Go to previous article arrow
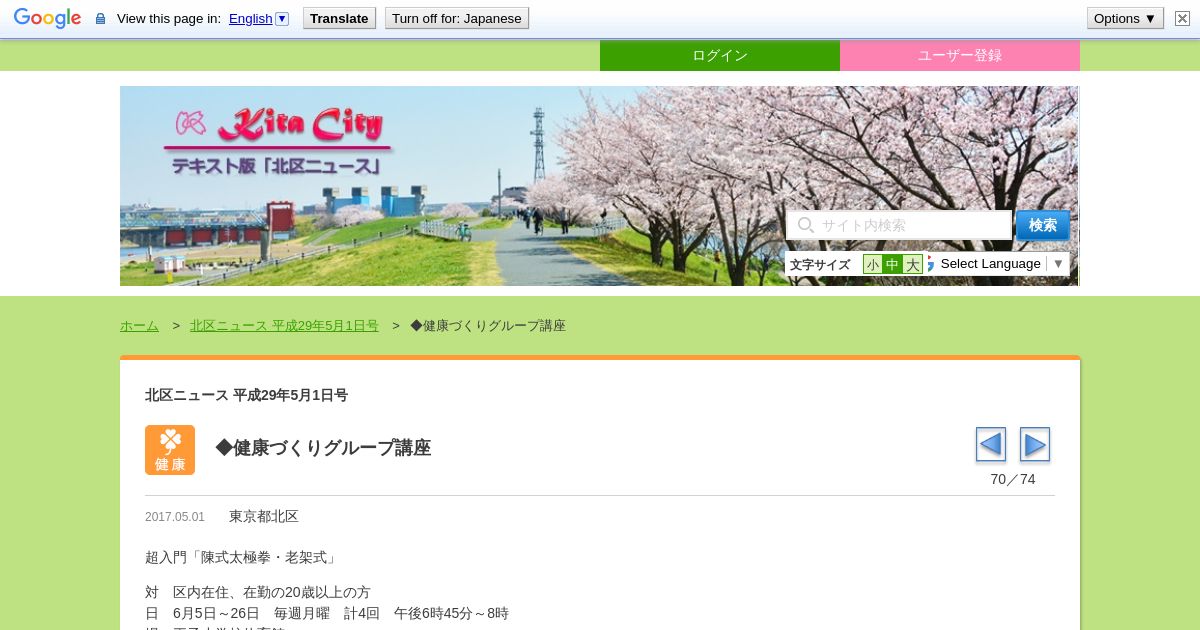 click(x=991, y=445)
